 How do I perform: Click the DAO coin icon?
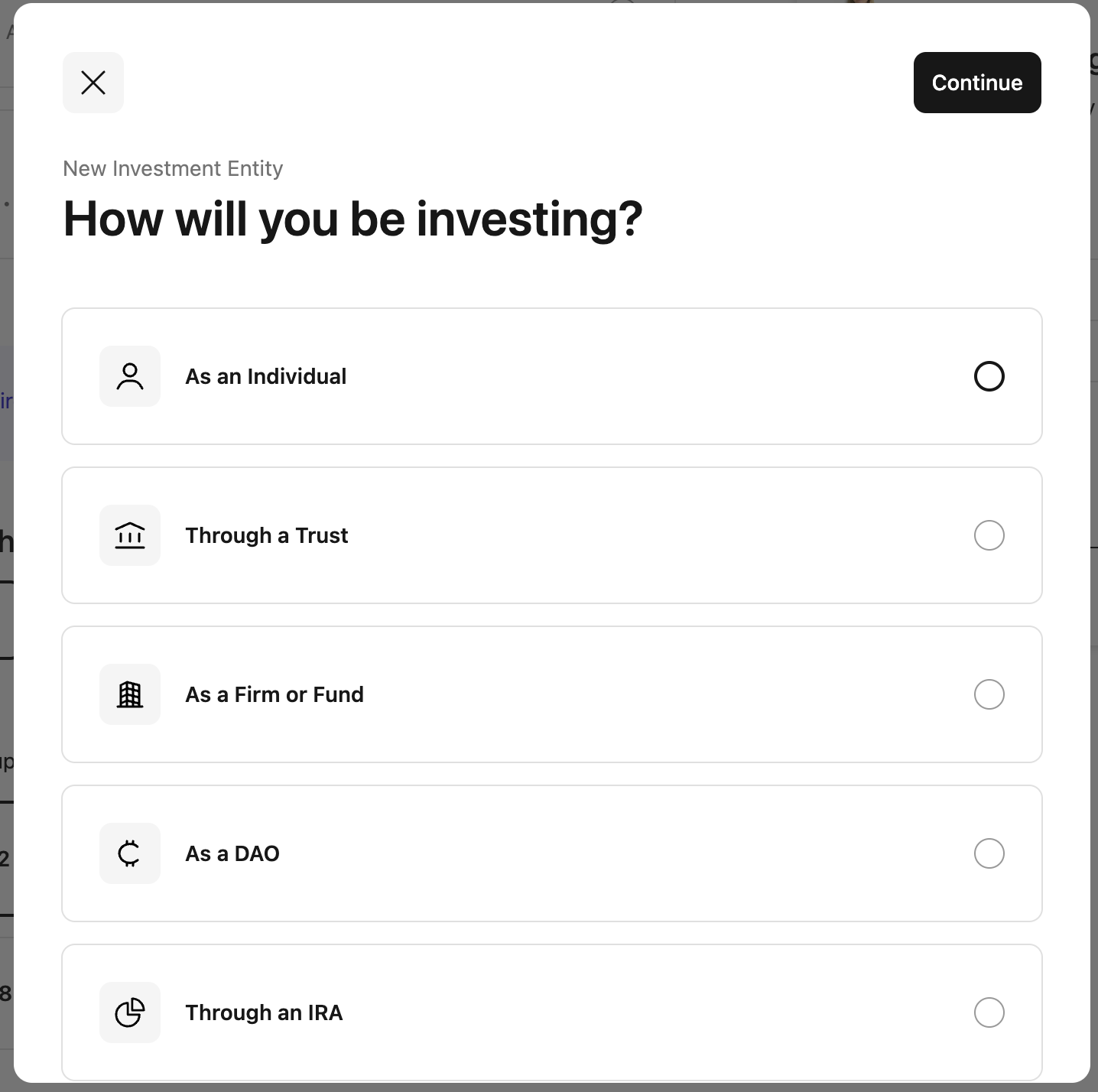(x=130, y=853)
